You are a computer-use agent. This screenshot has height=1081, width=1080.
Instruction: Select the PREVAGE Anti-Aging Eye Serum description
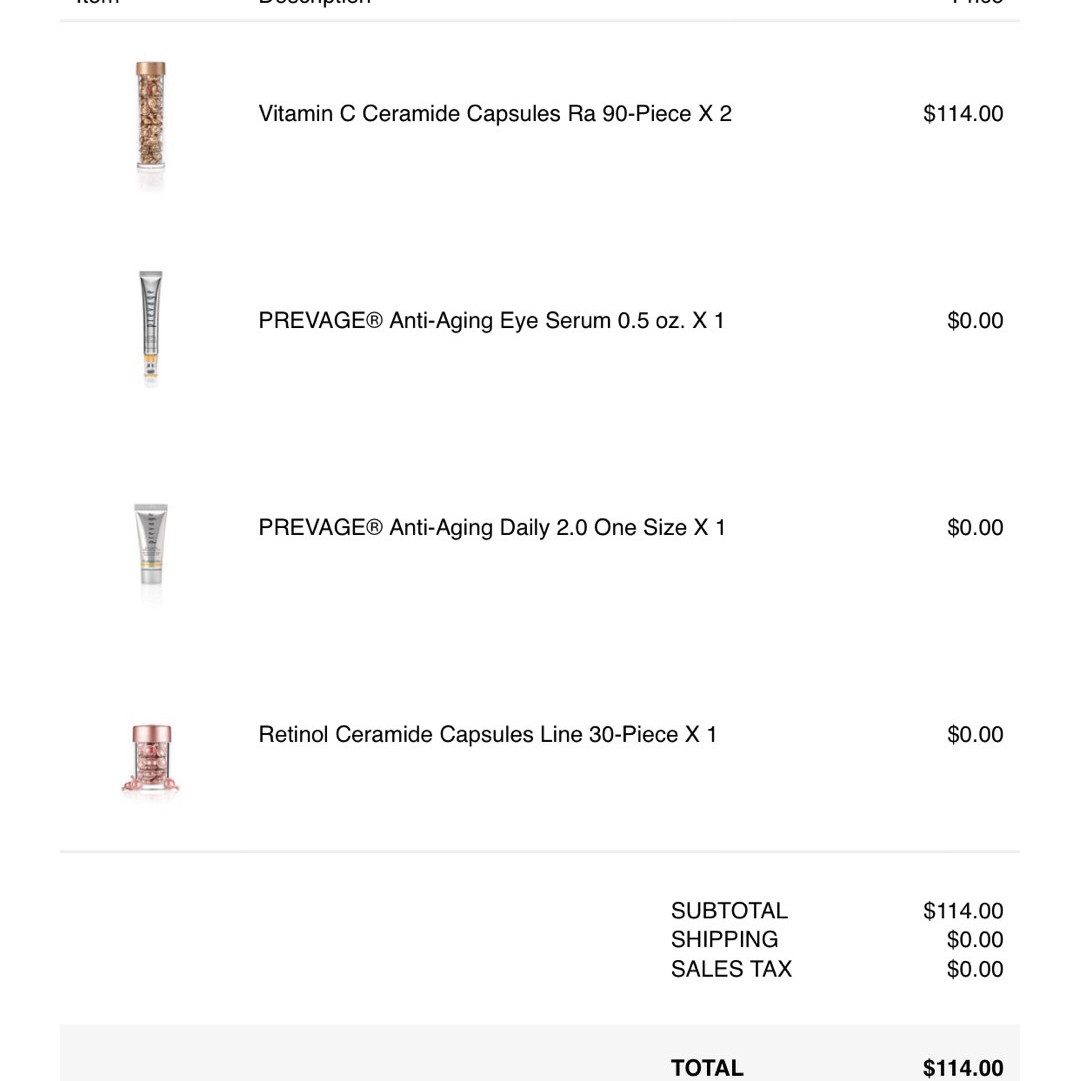coord(491,321)
